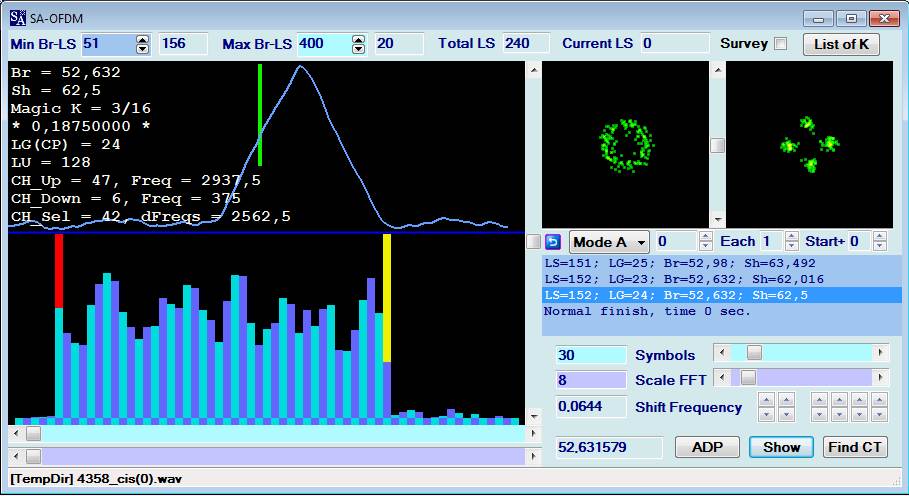
Task: Click left arrow of the lavender horizontal scrollbar
Action: pos(16,457)
